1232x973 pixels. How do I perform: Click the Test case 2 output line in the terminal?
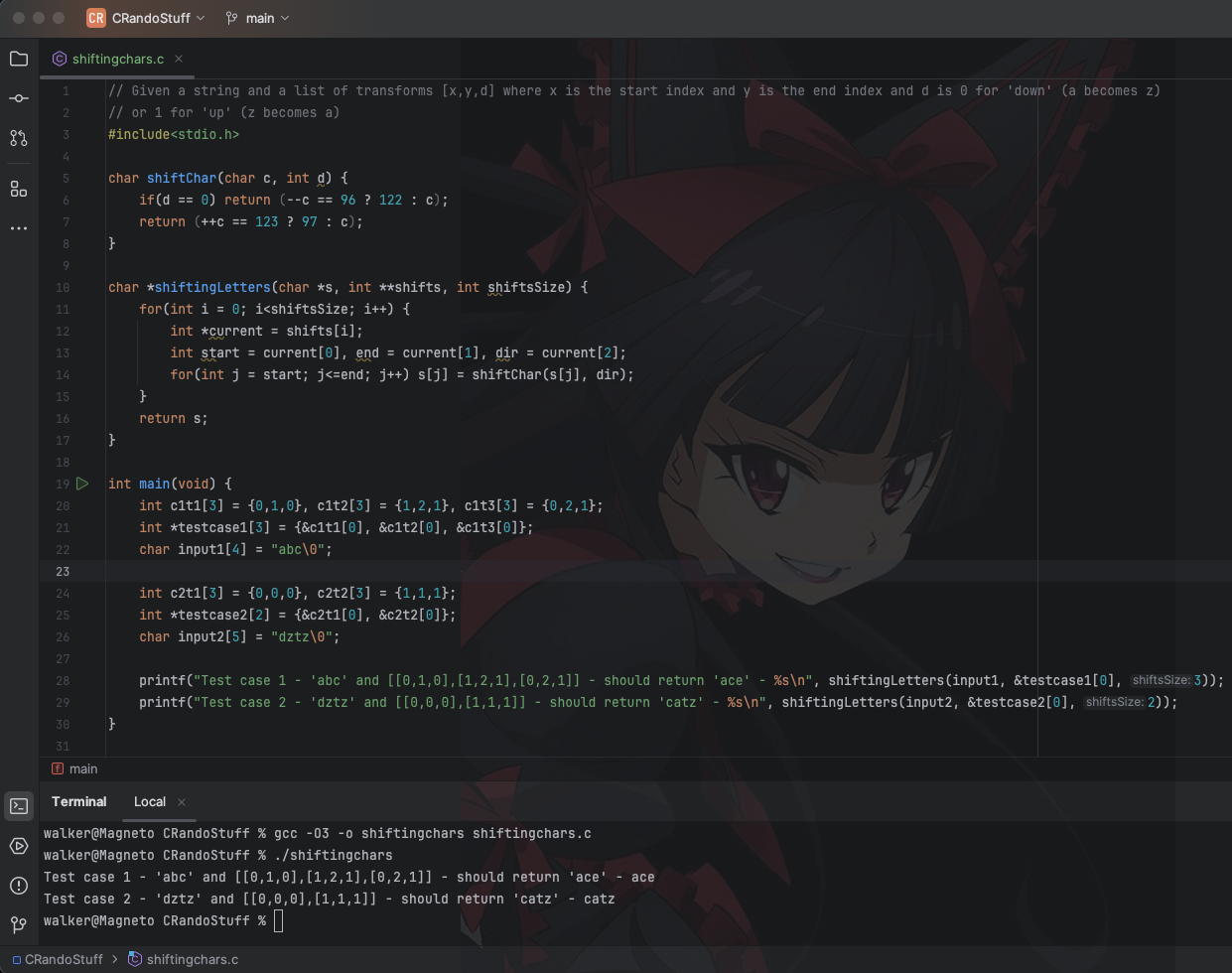point(330,899)
